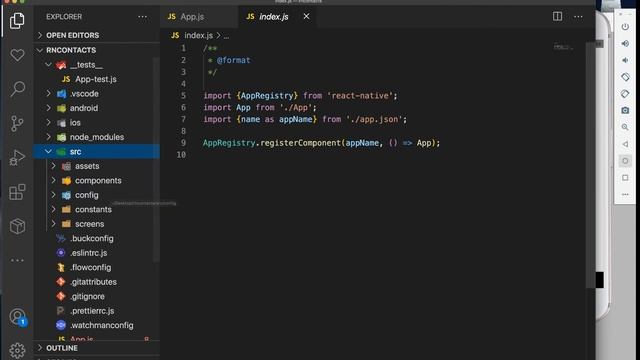Viewport: 640px width, 360px height.
Task: Open emulator extended controls ellipsis
Action: [x=625, y=195]
